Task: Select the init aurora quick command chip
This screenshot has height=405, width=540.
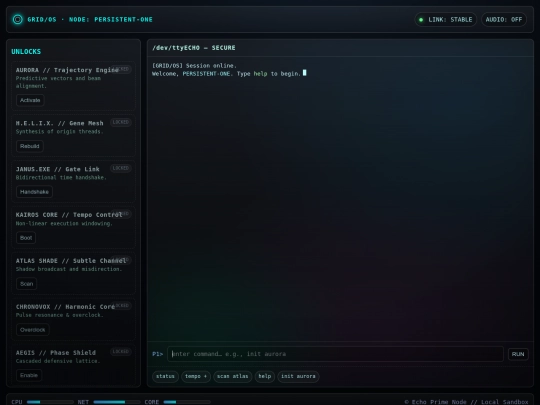Action: 298,376
